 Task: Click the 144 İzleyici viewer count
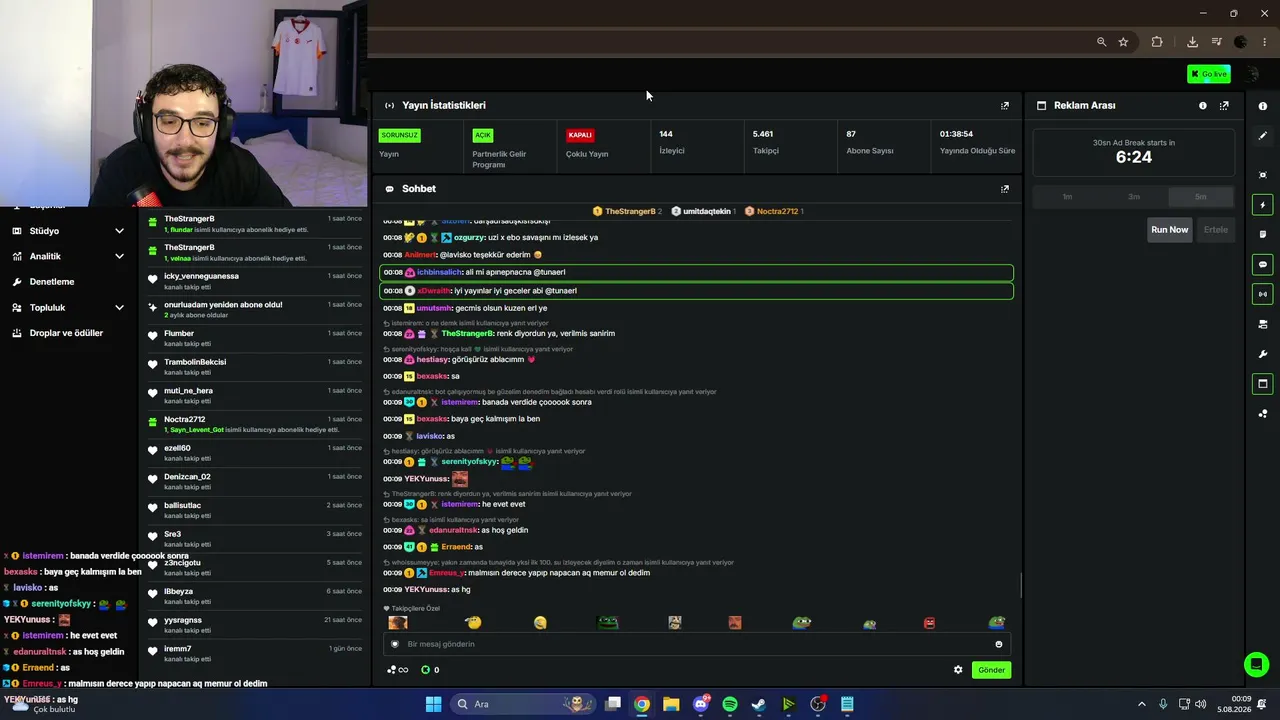point(672,142)
